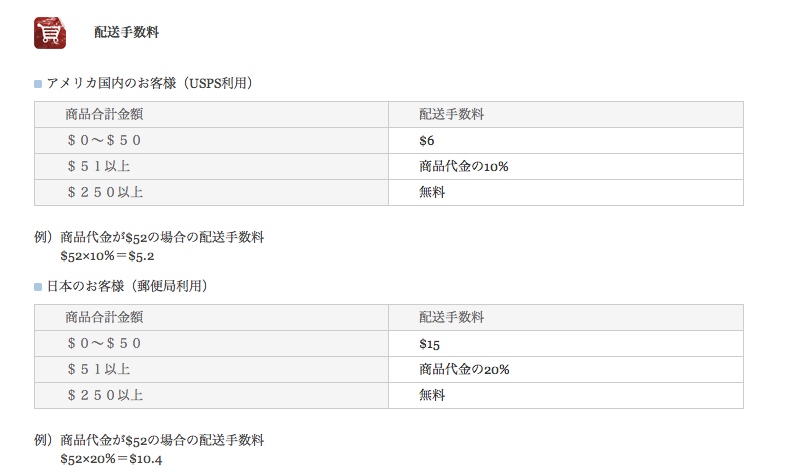Click ＄２５０以上 in the USPS table
The width and height of the screenshot is (785, 472).
tap(104, 192)
